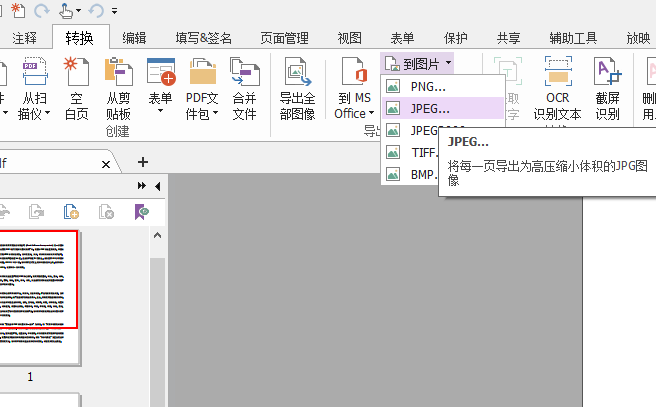Open the 转换 ribbon tab
The width and height of the screenshot is (656, 407).
(x=79, y=38)
